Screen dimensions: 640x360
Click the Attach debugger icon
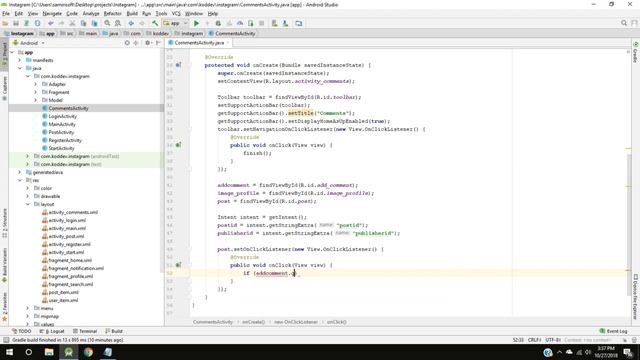(x=251, y=23)
